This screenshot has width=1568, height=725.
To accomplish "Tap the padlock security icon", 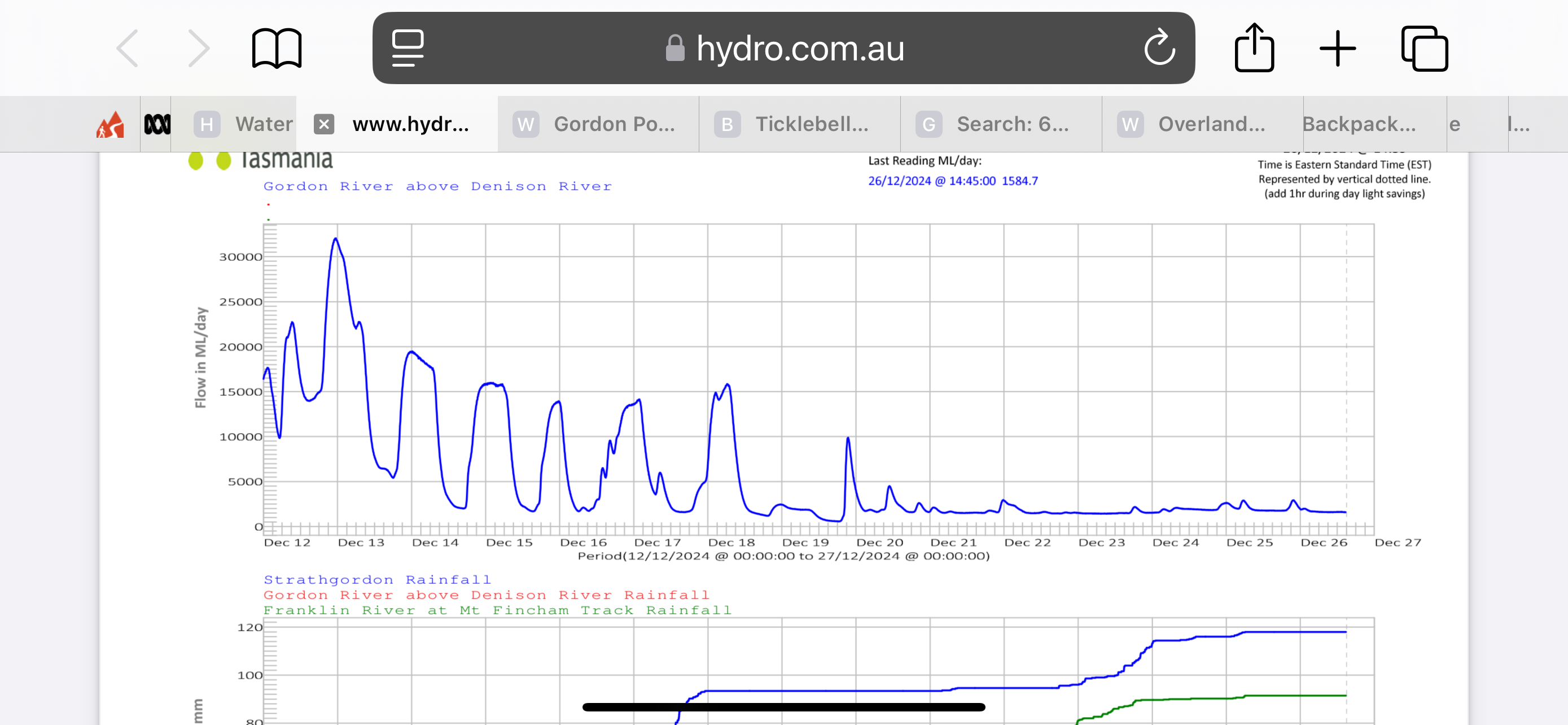I will 674,48.
